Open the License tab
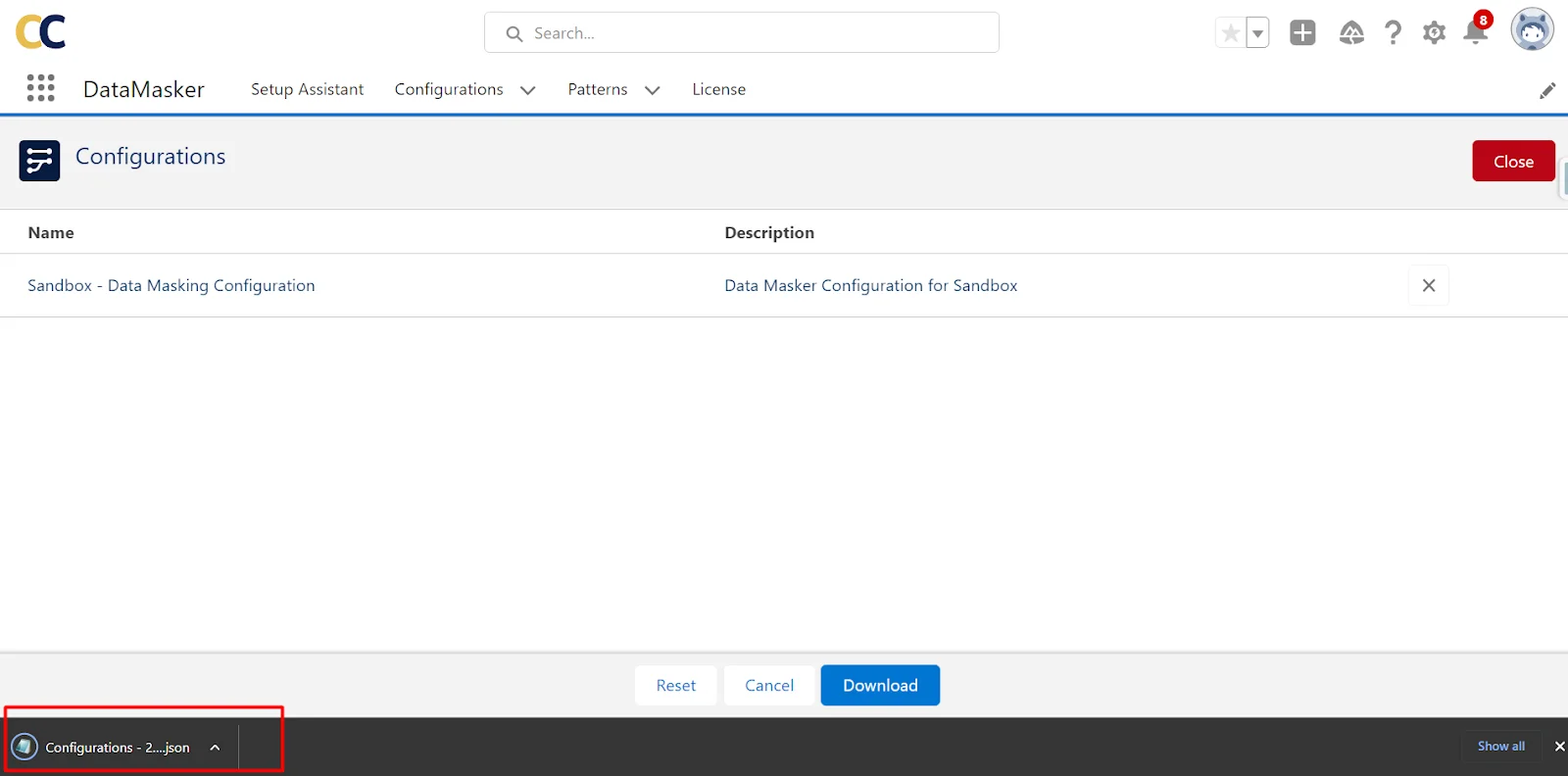Viewport: 1568px width, 776px height. coord(718,89)
